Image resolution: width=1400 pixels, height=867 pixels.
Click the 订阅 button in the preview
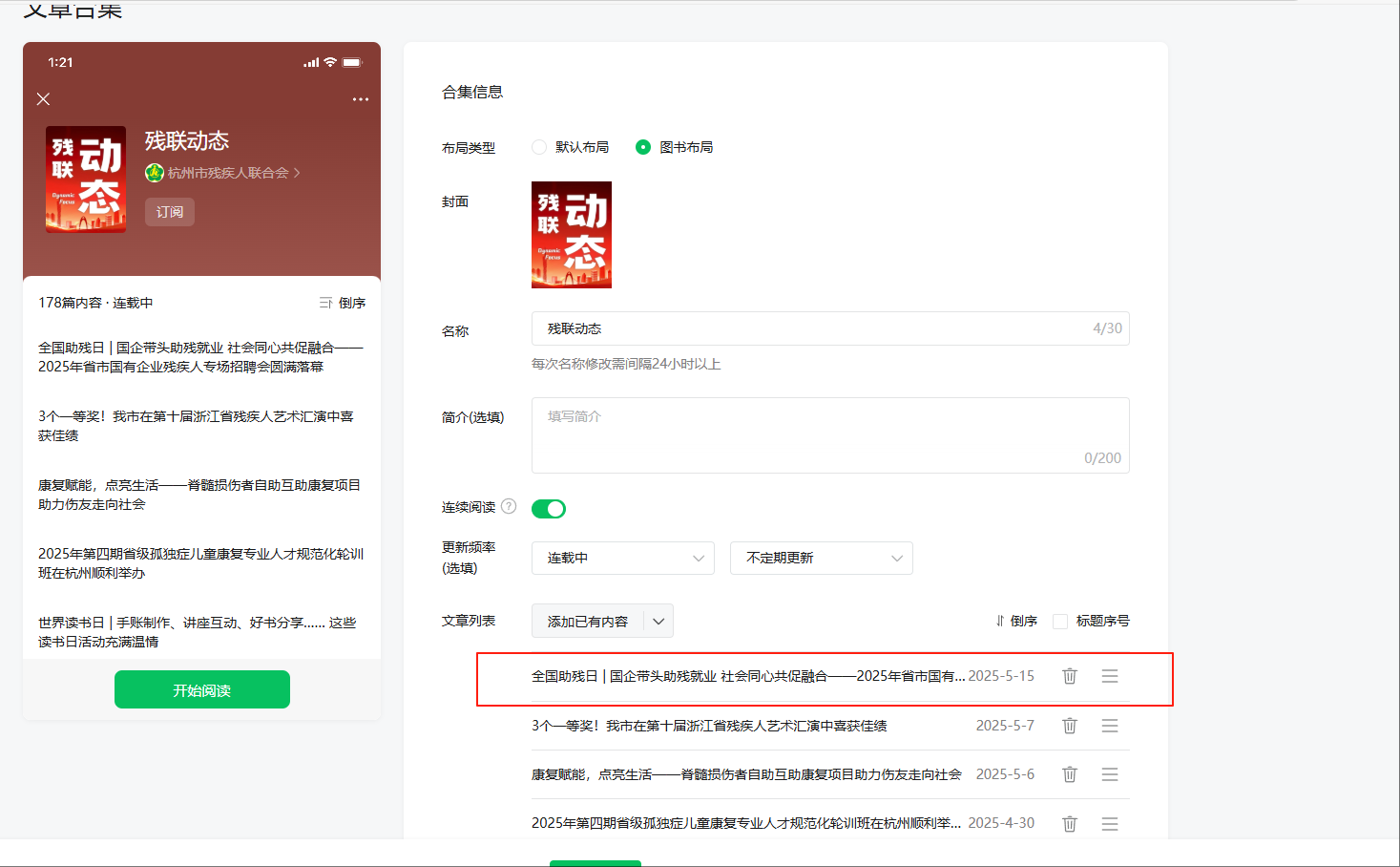point(170,212)
